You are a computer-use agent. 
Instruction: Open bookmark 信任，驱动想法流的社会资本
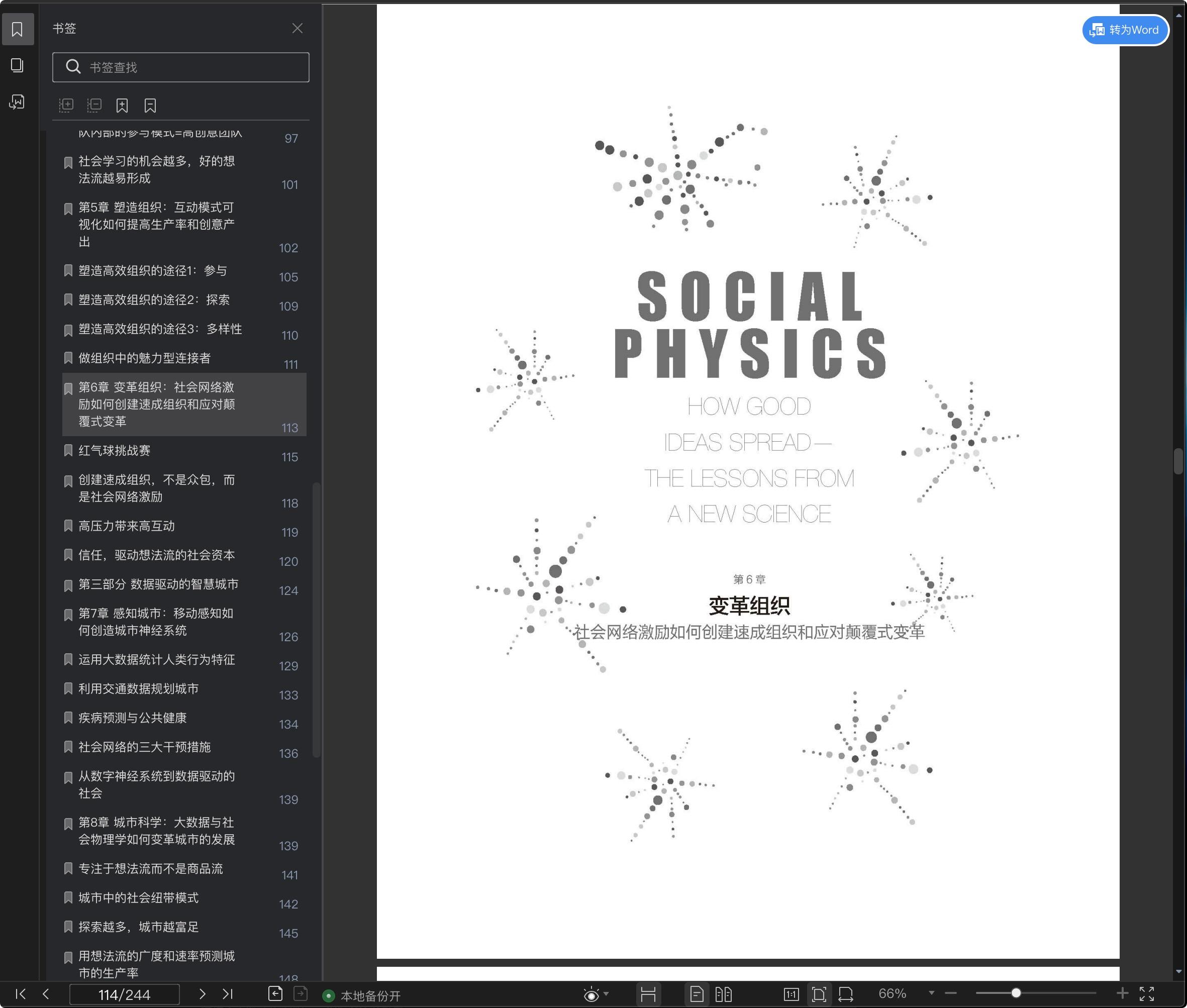click(x=184, y=556)
